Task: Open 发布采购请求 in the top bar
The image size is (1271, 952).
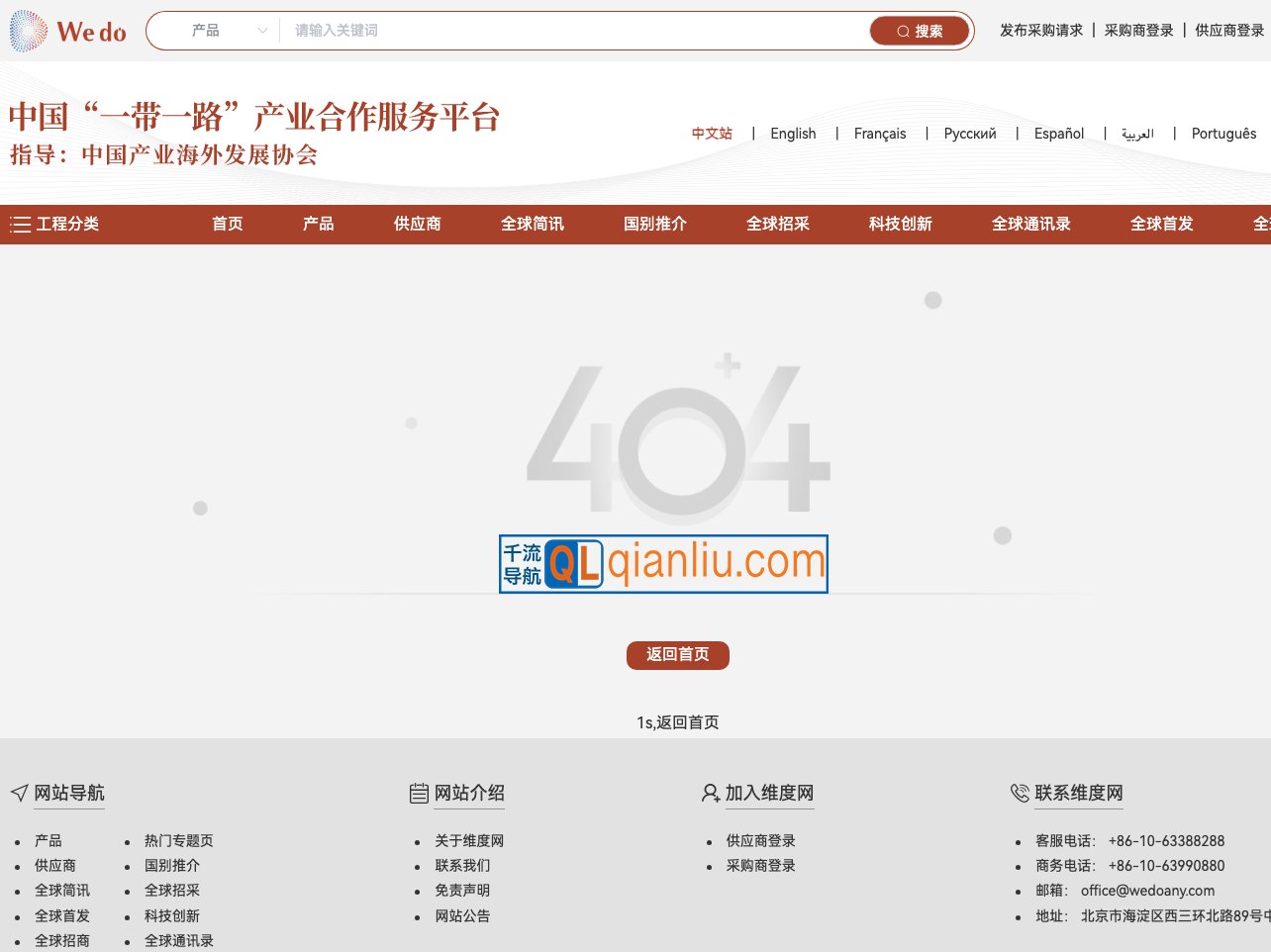Action: click(1041, 31)
